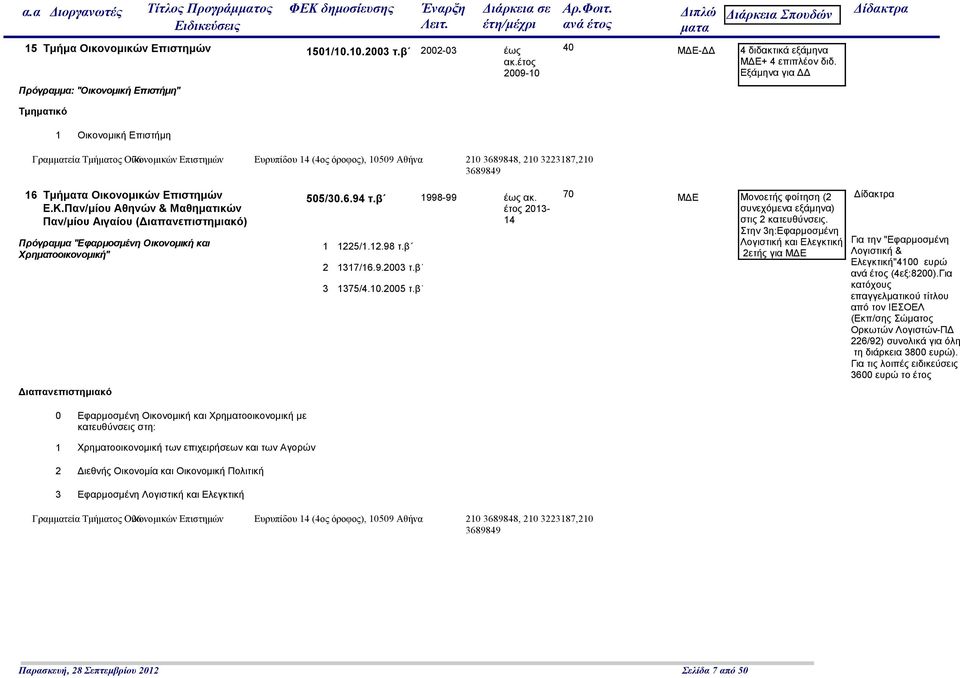Click start year '2002-03'

tap(438, 51)
